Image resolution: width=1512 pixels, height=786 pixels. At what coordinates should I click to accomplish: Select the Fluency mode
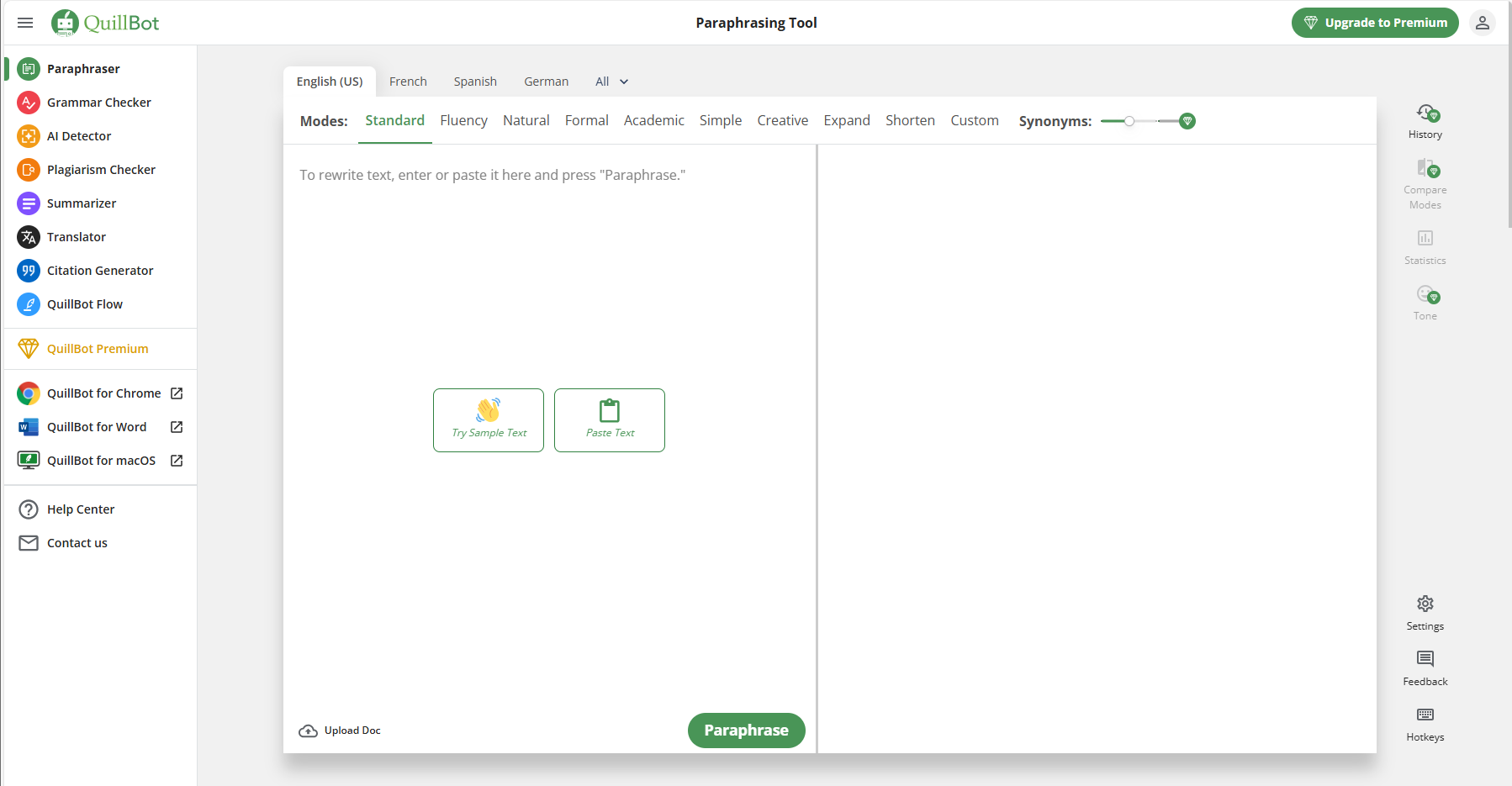coord(464,120)
